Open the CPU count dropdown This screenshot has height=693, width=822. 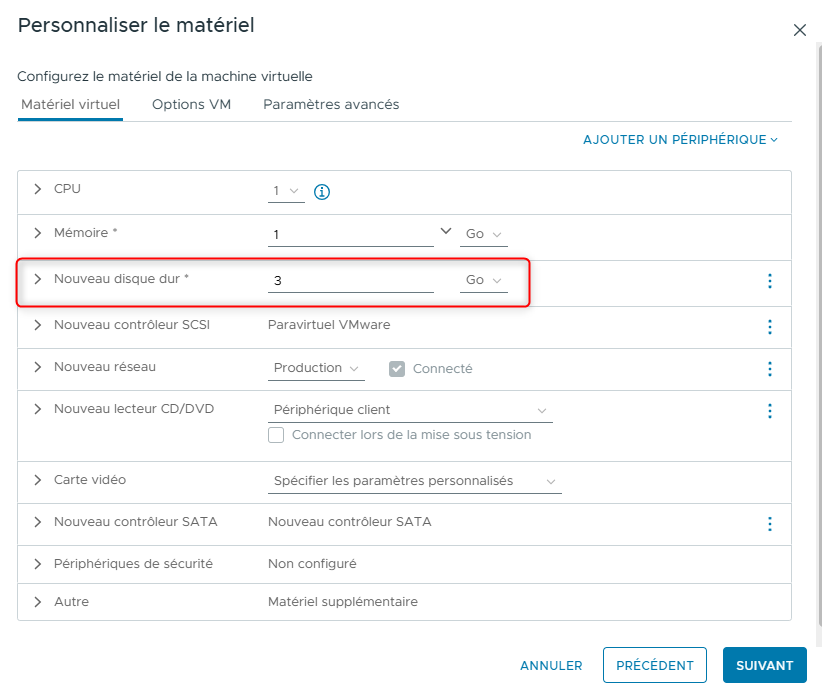tap(286, 191)
